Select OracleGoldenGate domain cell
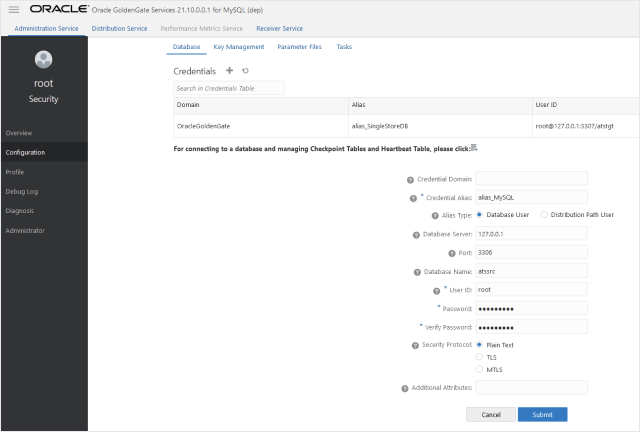The height and width of the screenshot is (432, 640). 261,126
